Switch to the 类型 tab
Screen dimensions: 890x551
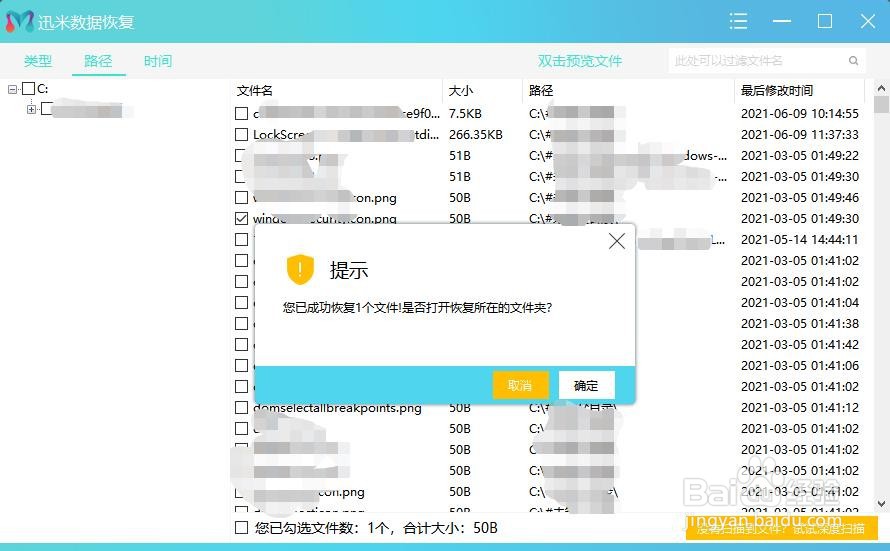point(38,61)
